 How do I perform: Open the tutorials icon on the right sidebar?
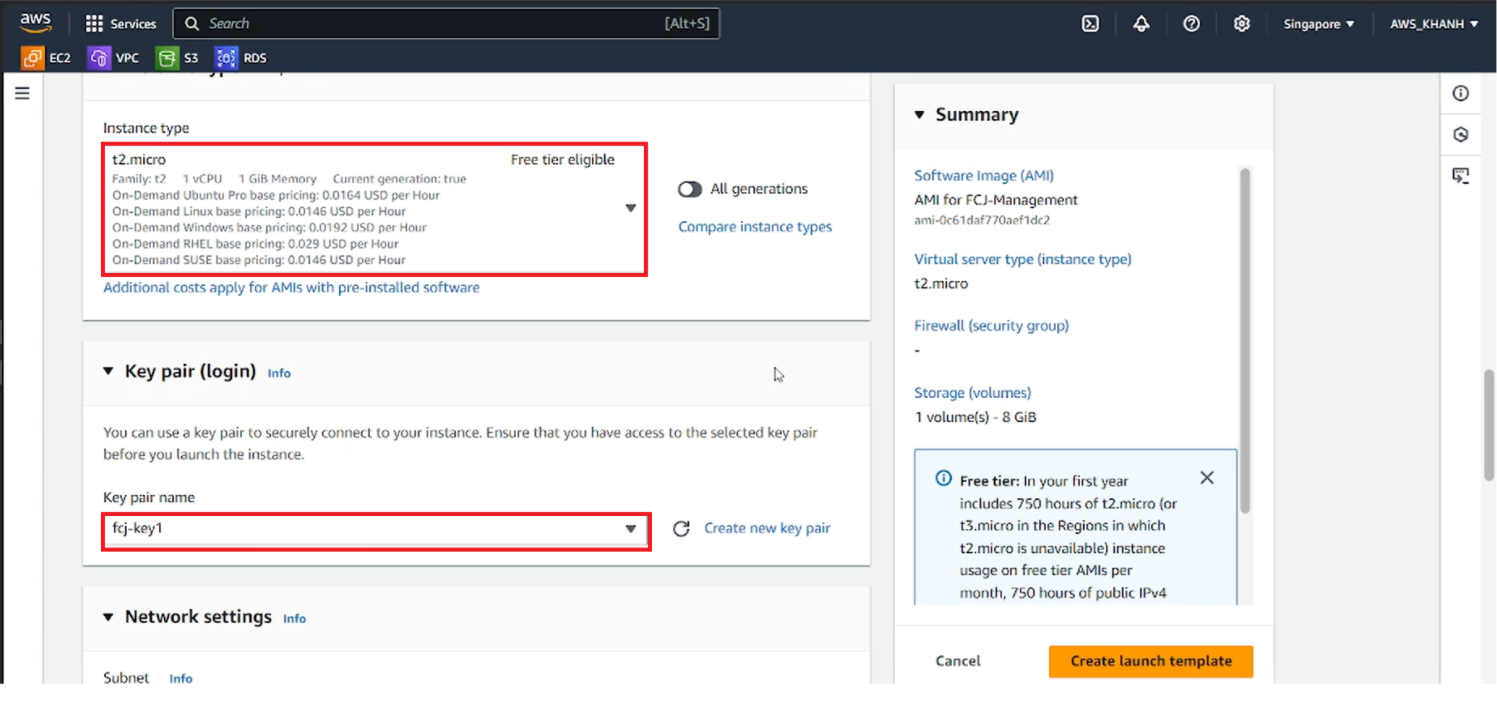click(1461, 175)
